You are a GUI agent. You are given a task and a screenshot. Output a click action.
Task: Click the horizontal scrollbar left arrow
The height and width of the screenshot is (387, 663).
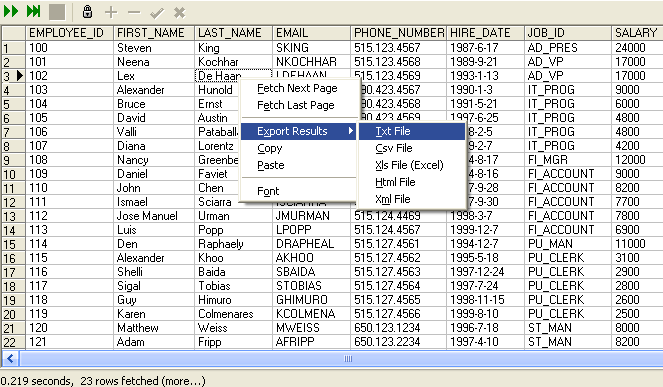[11, 359]
